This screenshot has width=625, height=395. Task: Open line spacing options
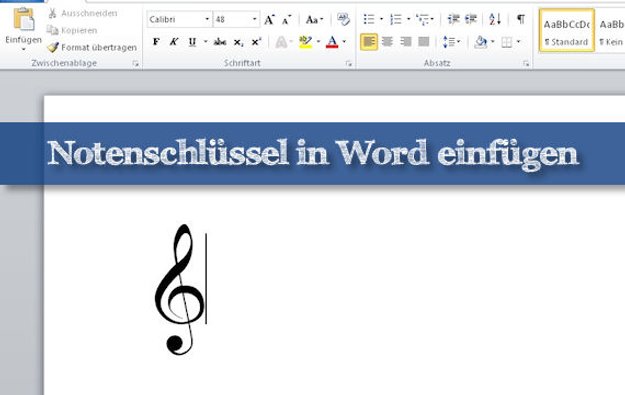point(451,41)
